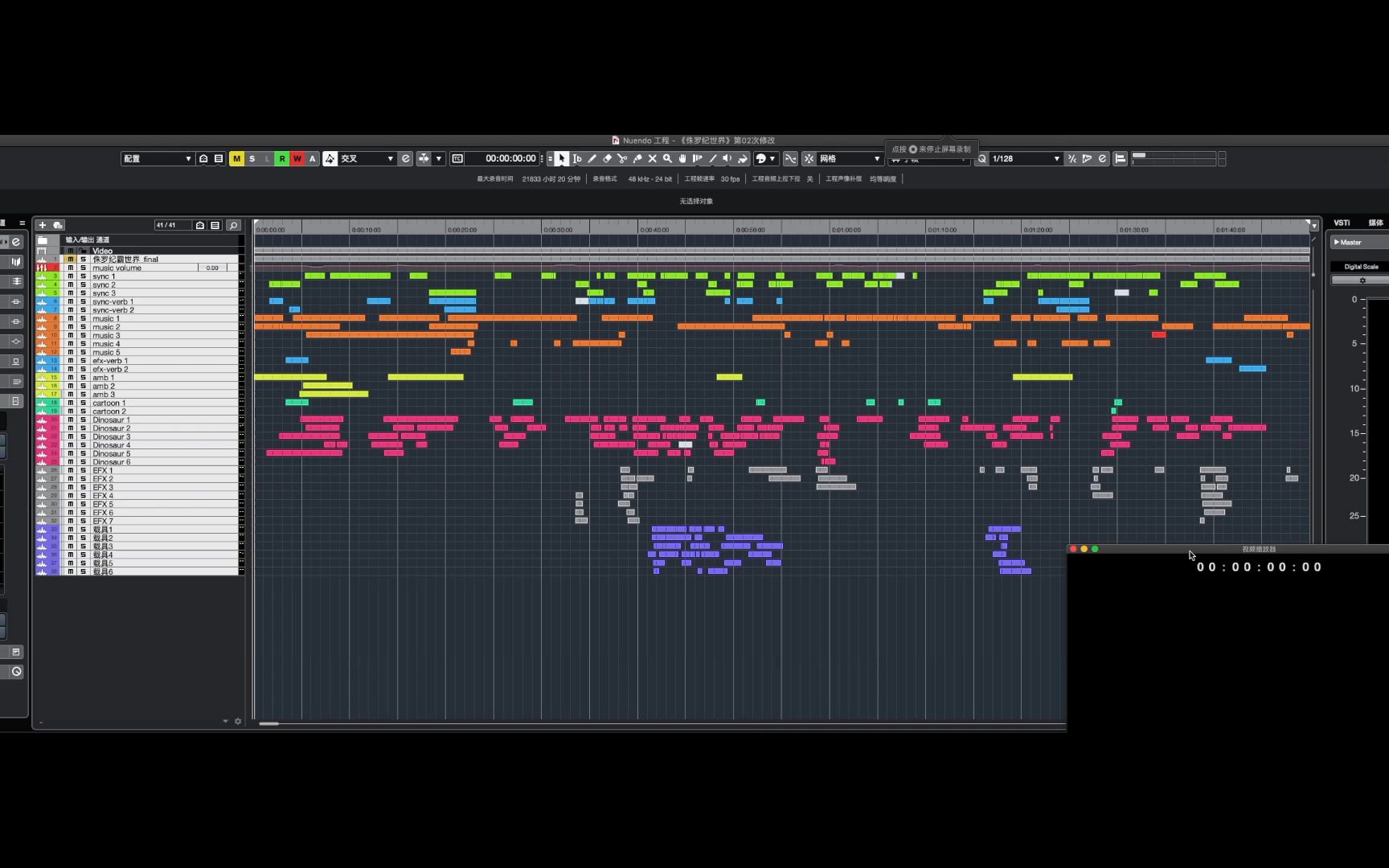Viewport: 1389px width, 868px height.
Task: Expand the color picker dropdown arrow
Action: coord(772,159)
